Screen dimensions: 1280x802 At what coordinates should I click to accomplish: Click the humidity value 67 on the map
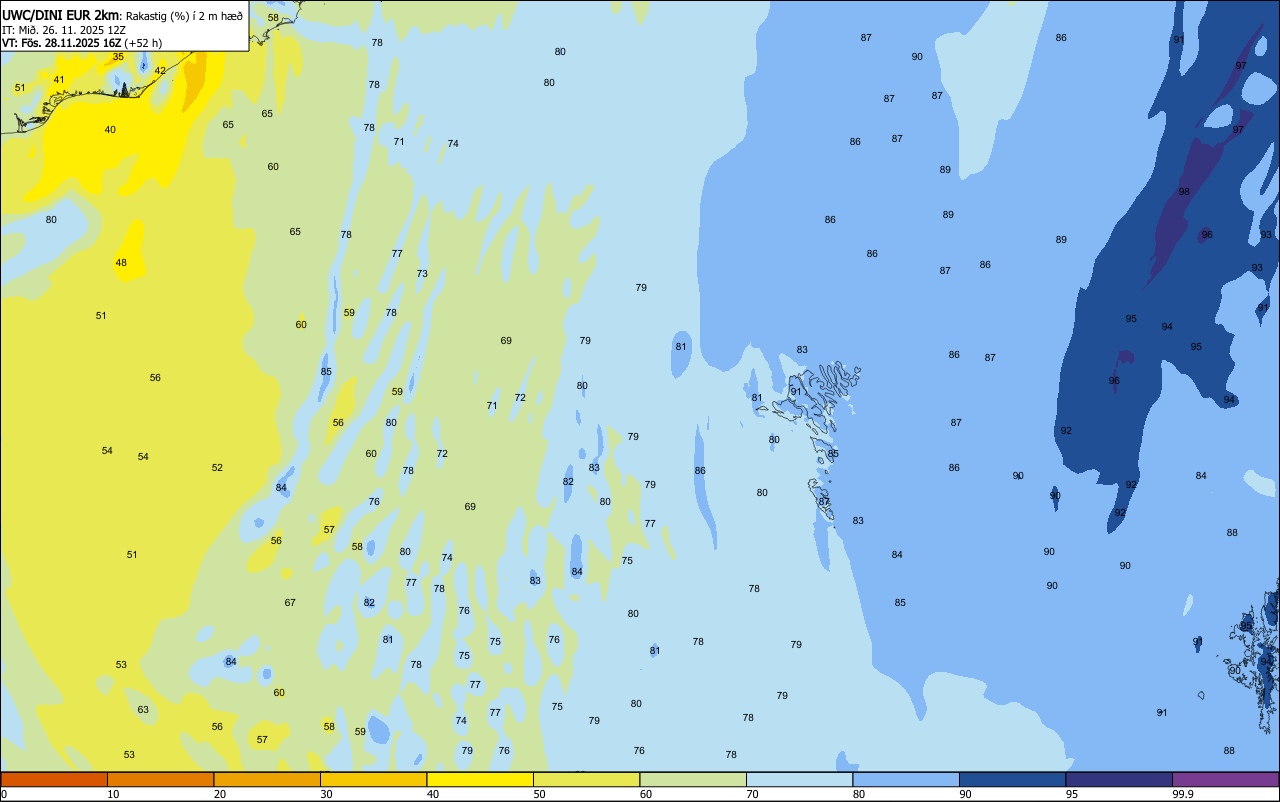click(290, 603)
